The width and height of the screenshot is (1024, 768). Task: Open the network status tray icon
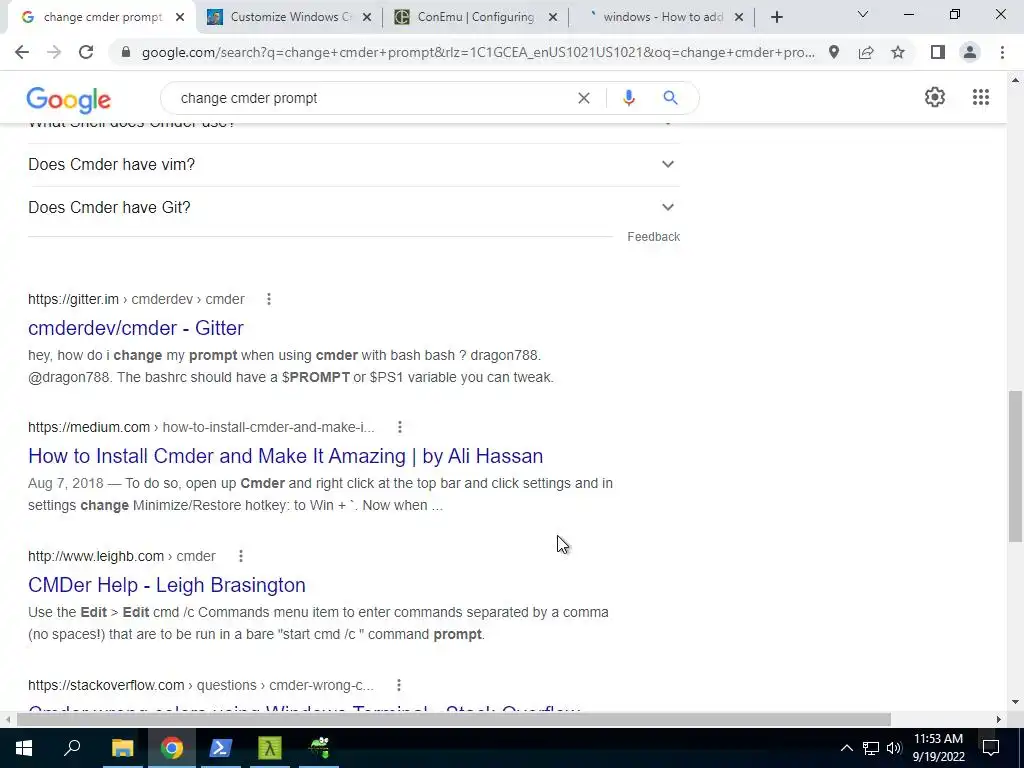pos(871,748)
